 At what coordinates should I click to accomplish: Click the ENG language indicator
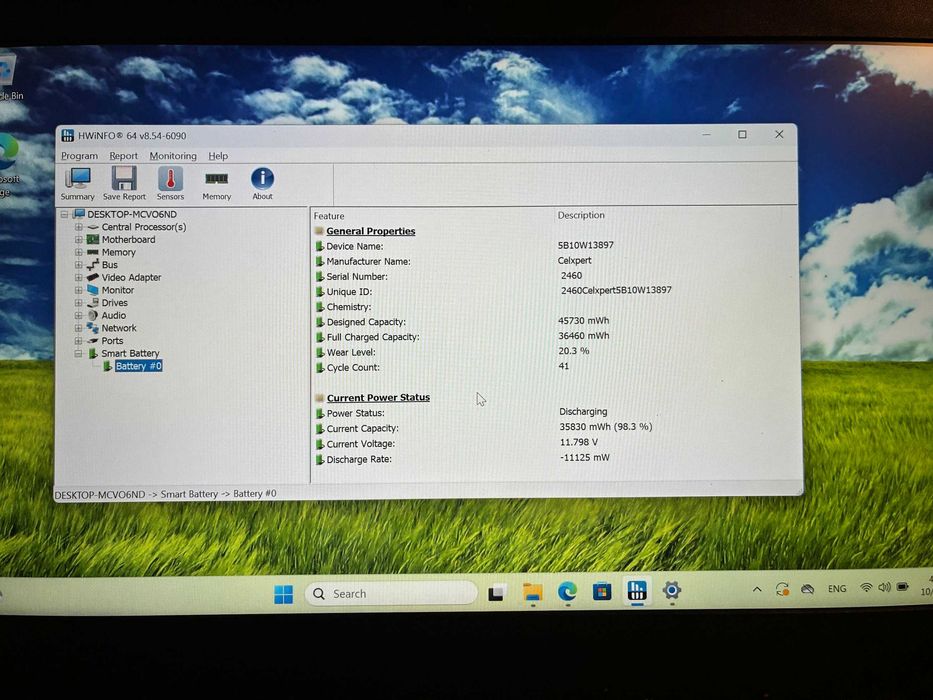click(x=837, y=589)
